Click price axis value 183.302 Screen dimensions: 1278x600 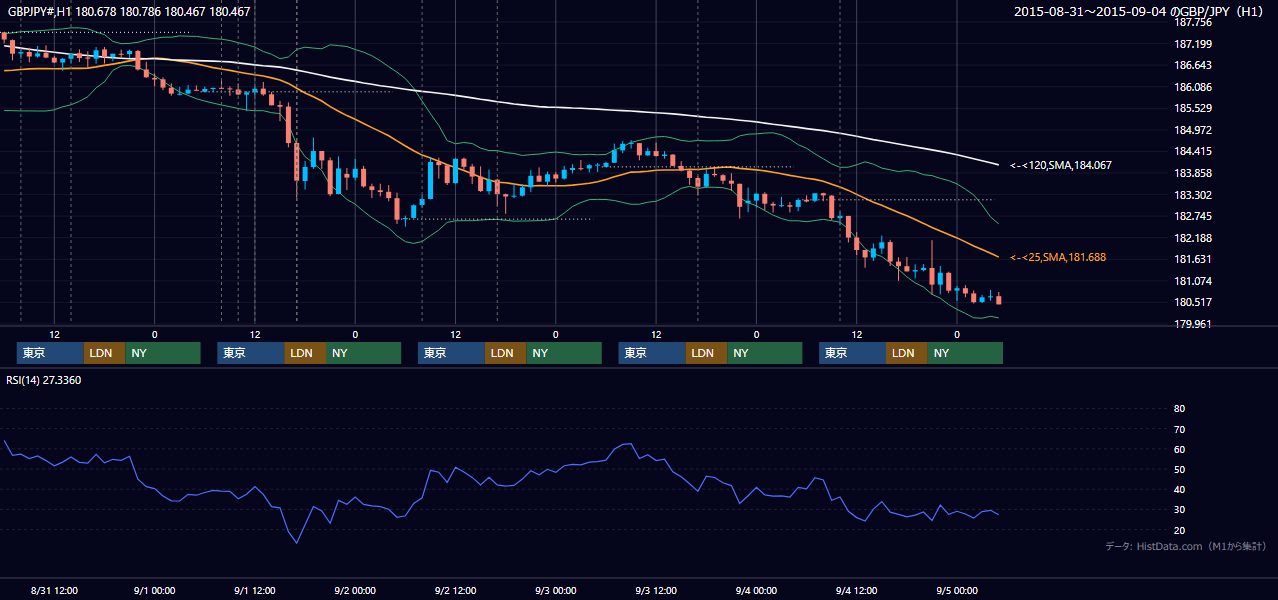point(1194,196)
